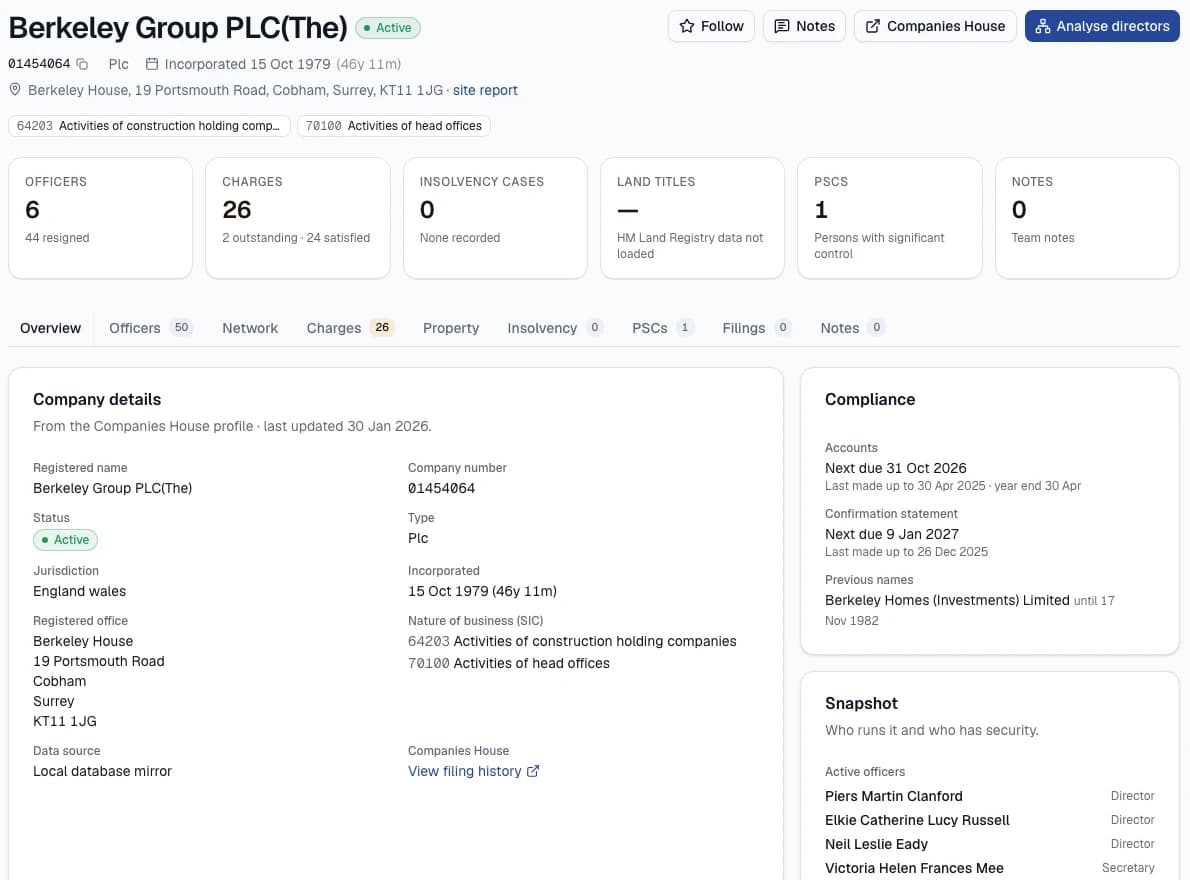Open the Insolvency tab
The image size is (1190, 880).
554,328
